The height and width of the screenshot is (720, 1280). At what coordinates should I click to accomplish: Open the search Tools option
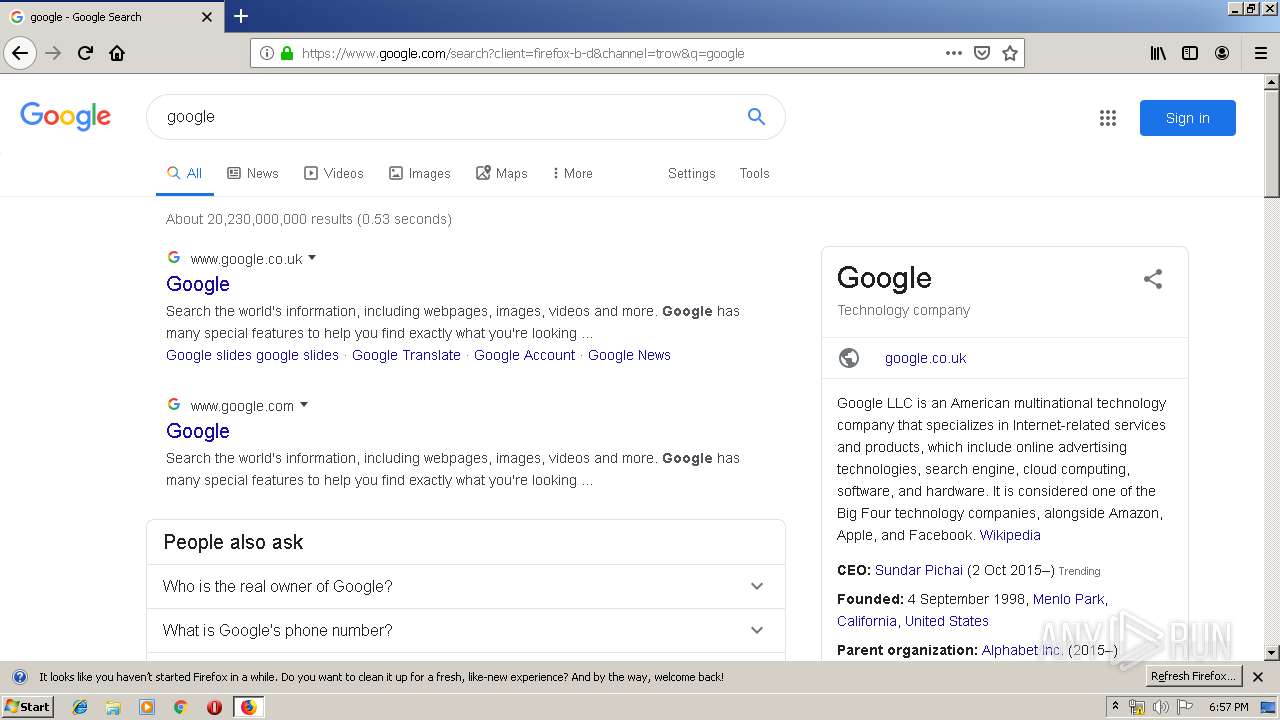(x=754, y=173)
